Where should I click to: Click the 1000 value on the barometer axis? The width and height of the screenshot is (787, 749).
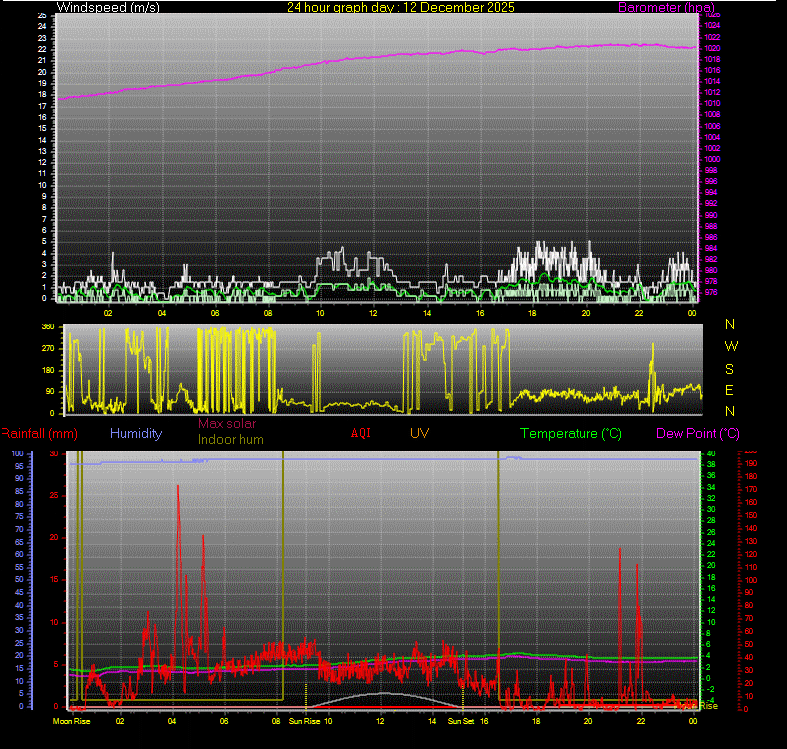click(712, 159)
